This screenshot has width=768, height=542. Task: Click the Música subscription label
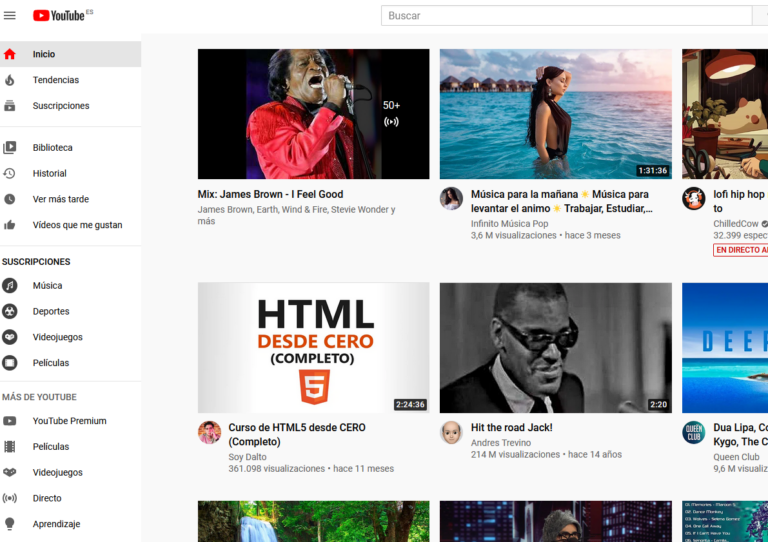[x=48, y=285]
